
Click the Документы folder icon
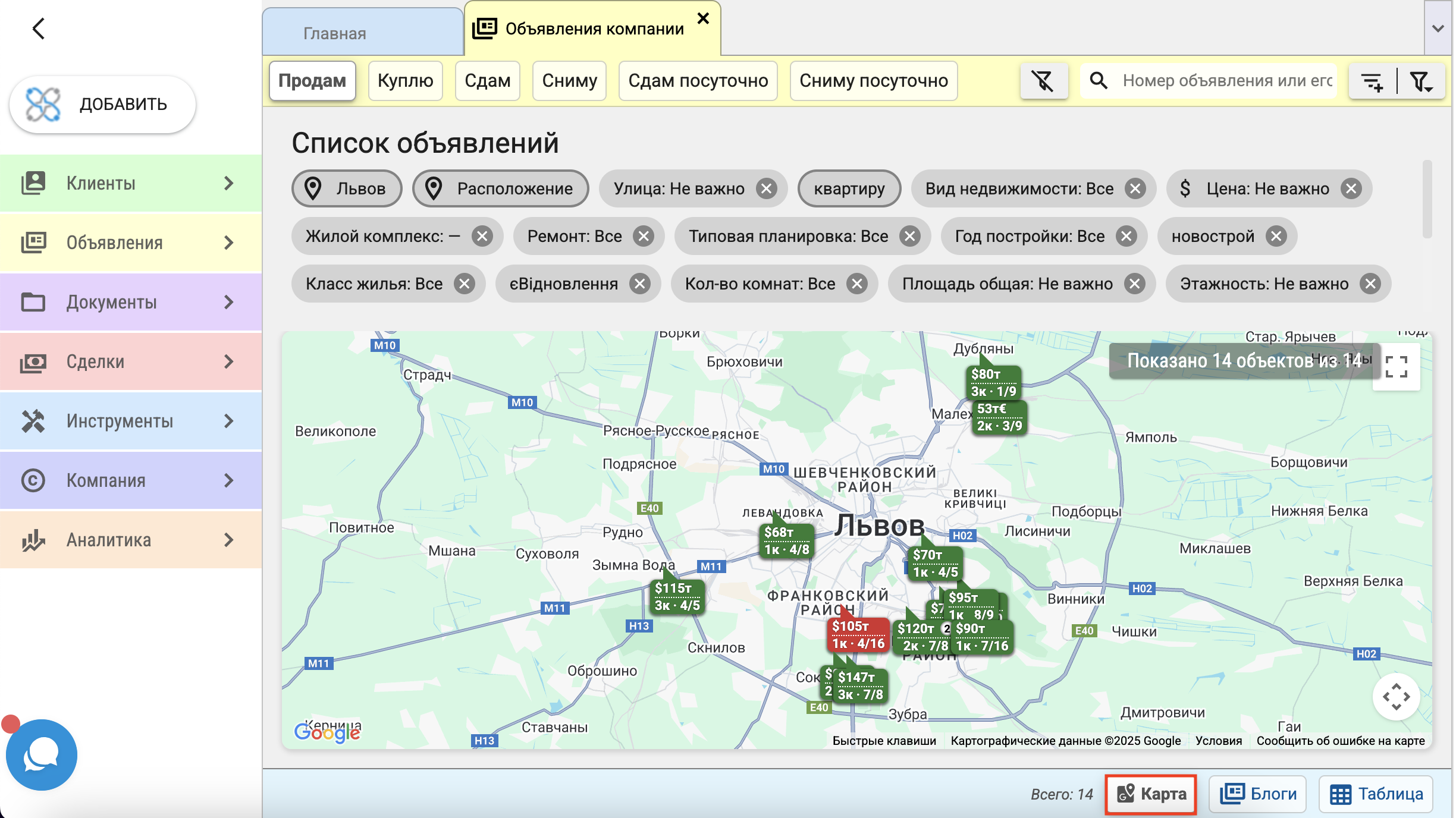(x=33, y=302)
